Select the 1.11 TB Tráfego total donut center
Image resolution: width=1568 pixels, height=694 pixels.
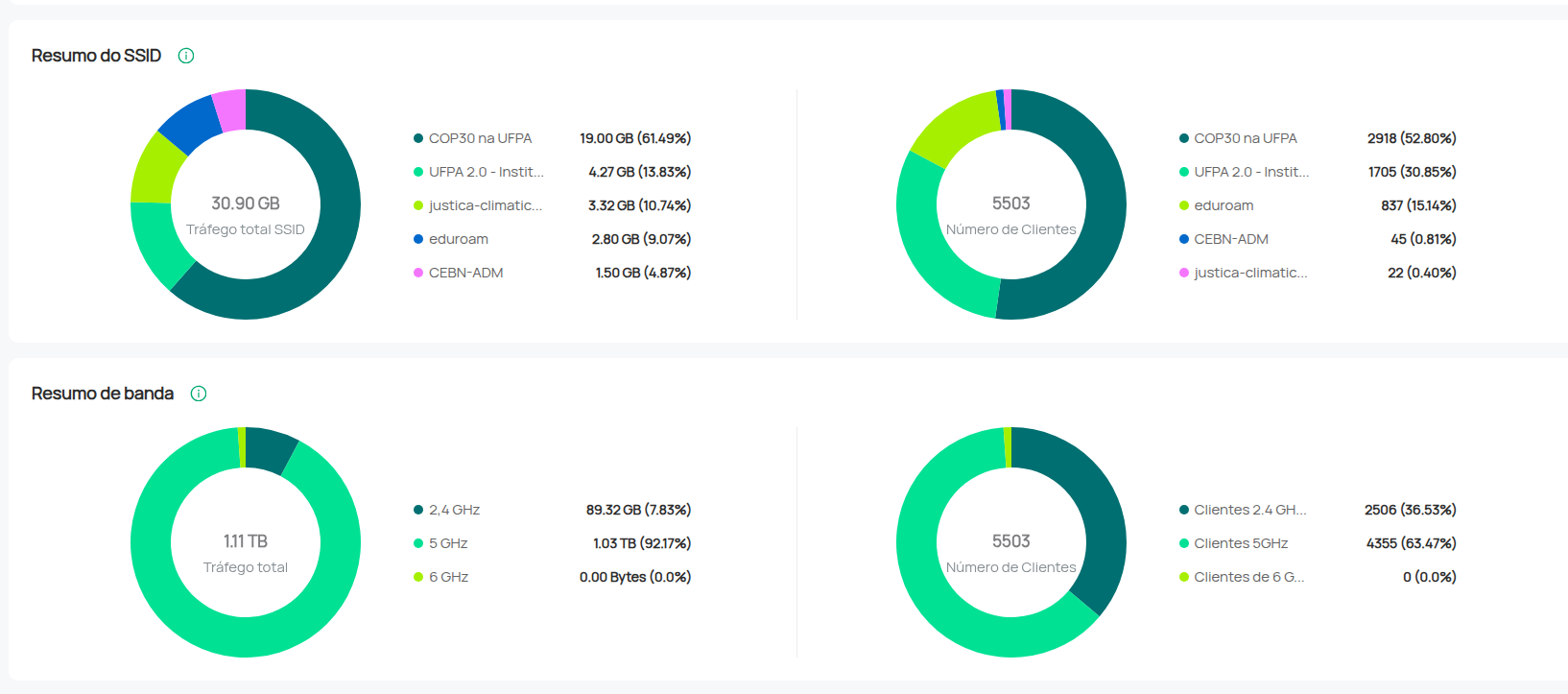coord(246,542)
